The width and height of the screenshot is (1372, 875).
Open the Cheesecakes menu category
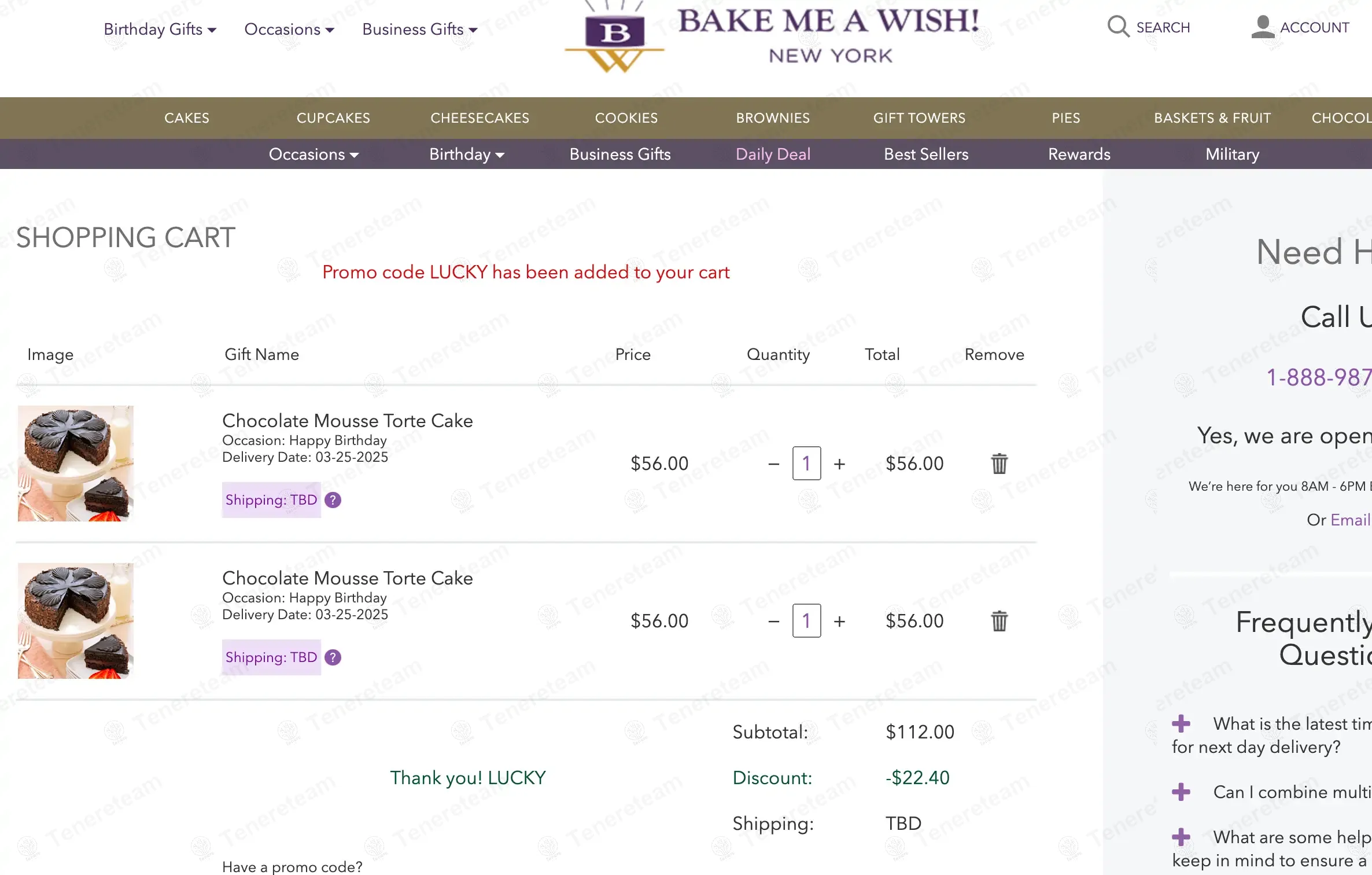480,118
